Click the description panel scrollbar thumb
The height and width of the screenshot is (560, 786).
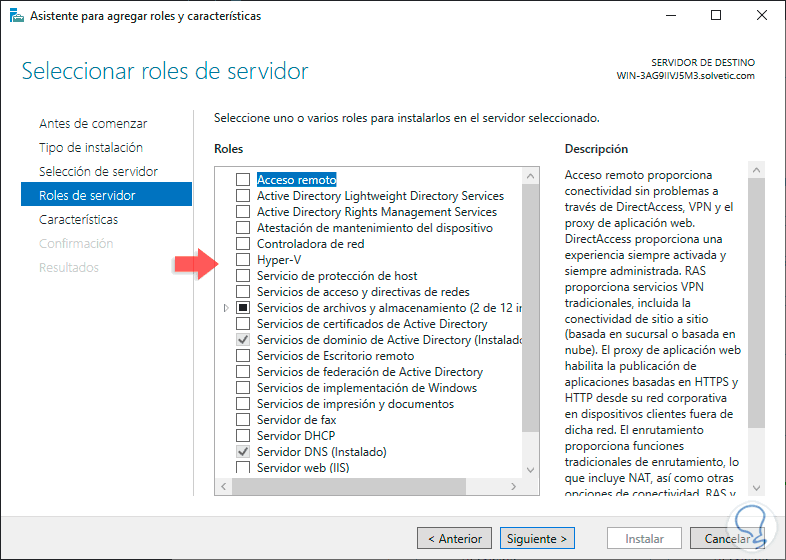click(x=756, y=303)
